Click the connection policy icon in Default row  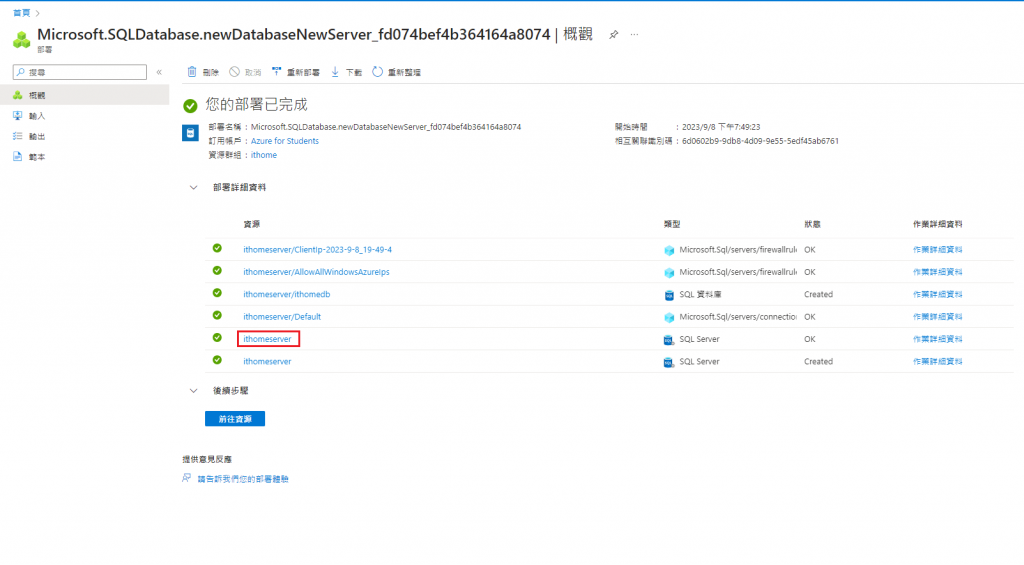669,317
